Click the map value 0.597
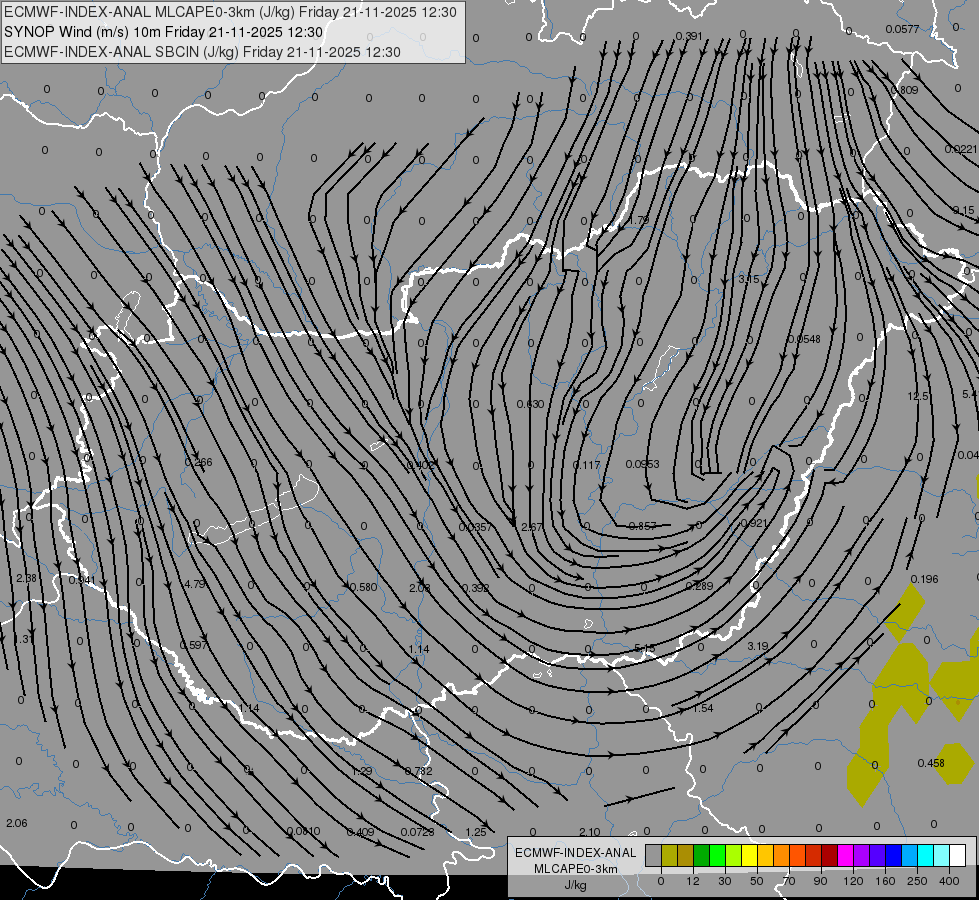979x900 pixels. (x=194, y=645)
